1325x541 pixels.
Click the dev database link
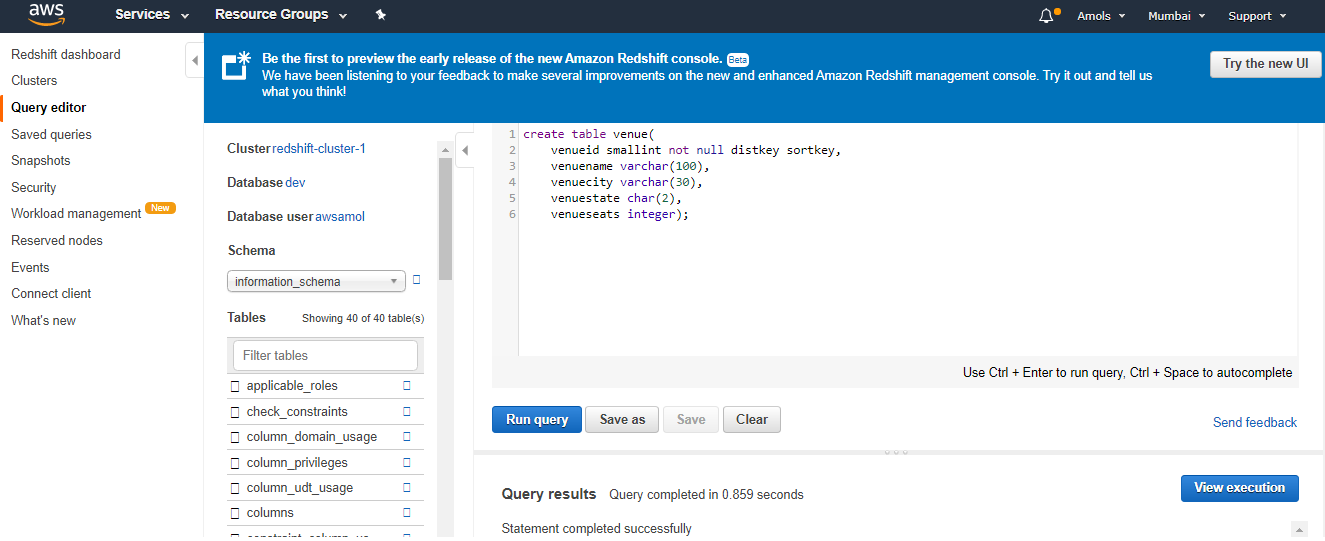[295, 183]
